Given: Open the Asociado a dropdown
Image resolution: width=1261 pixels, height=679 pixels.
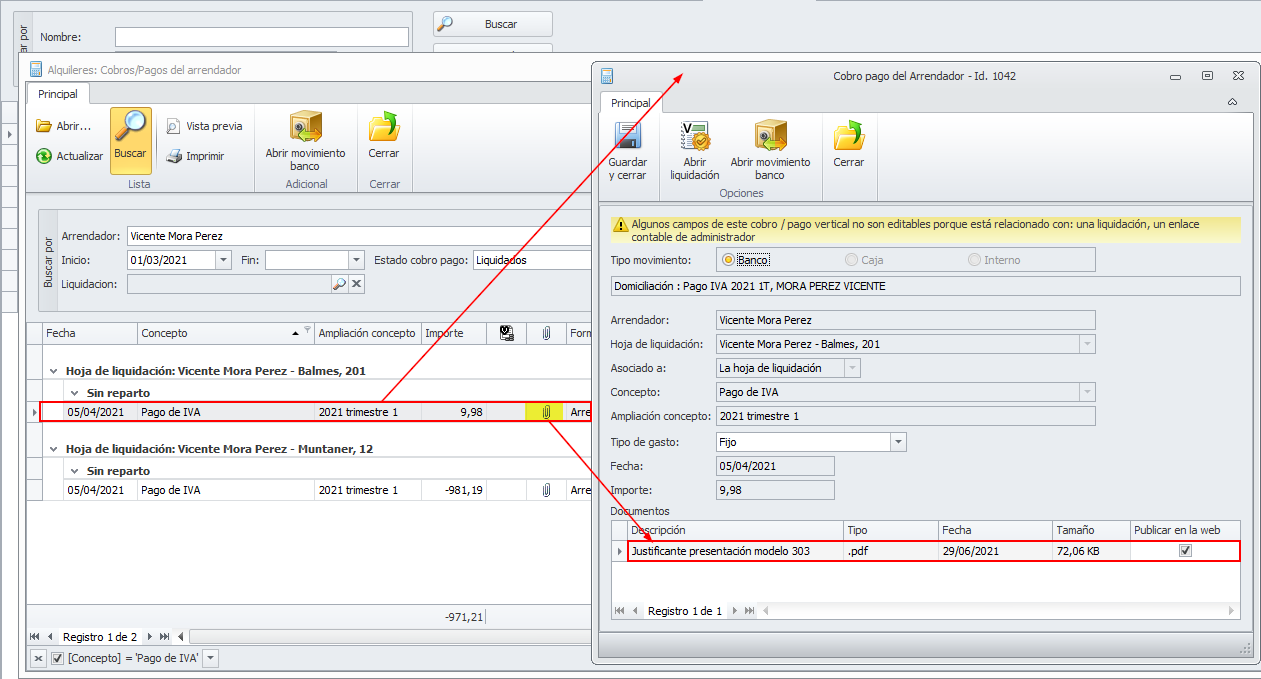Looking at the screenshot, I should 852,368.
